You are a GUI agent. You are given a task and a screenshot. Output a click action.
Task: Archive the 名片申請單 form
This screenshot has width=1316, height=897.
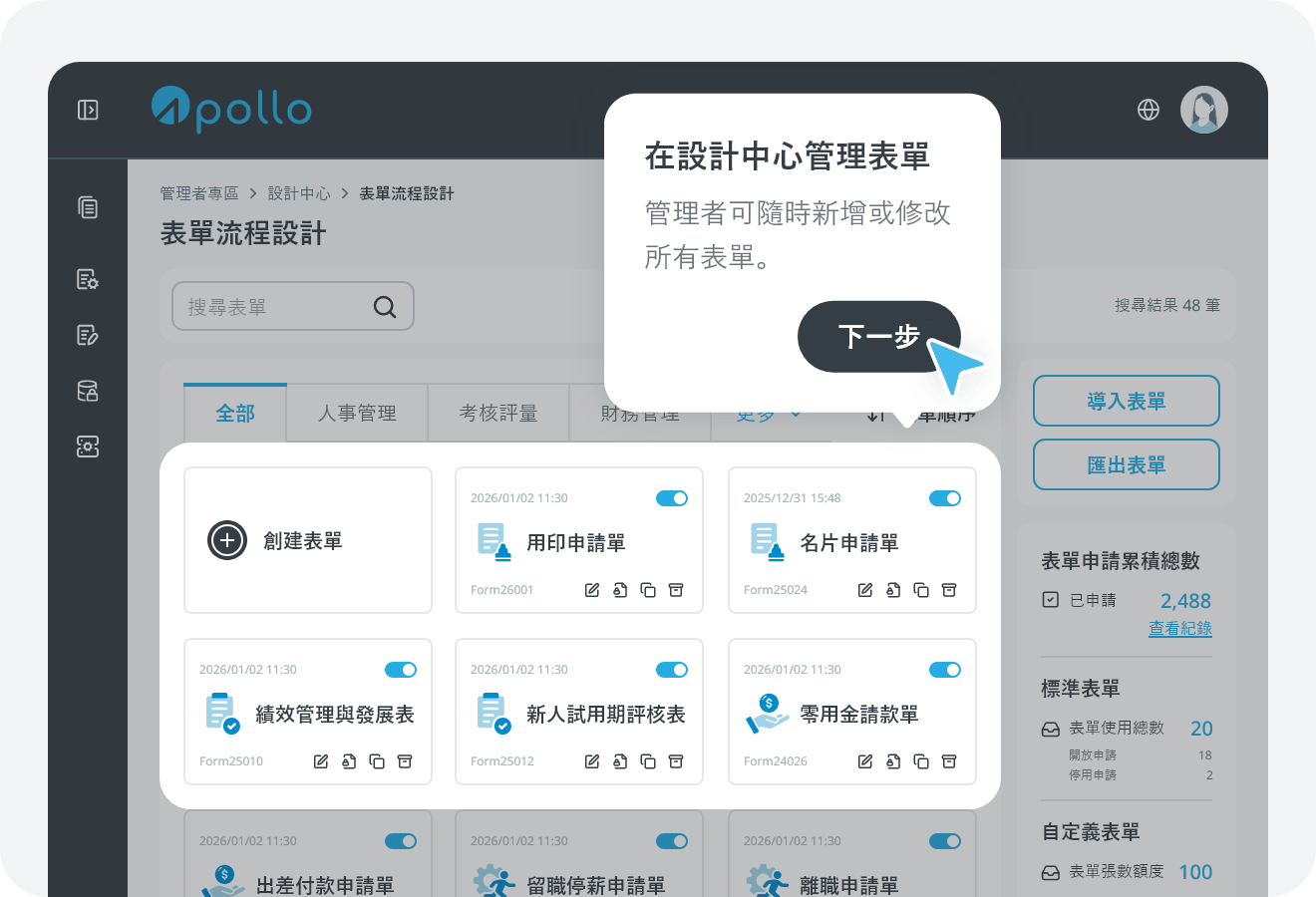(x=949, y=590)
